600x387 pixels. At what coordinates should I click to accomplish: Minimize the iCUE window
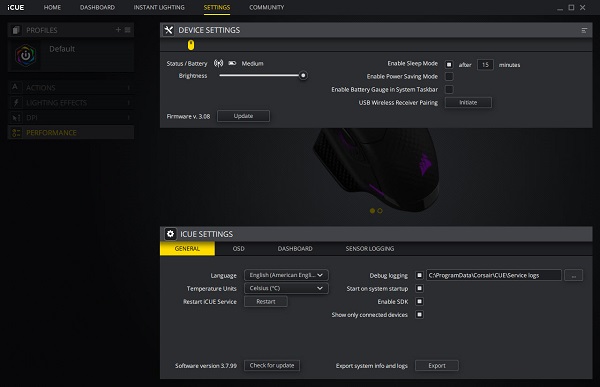(560, 8)
